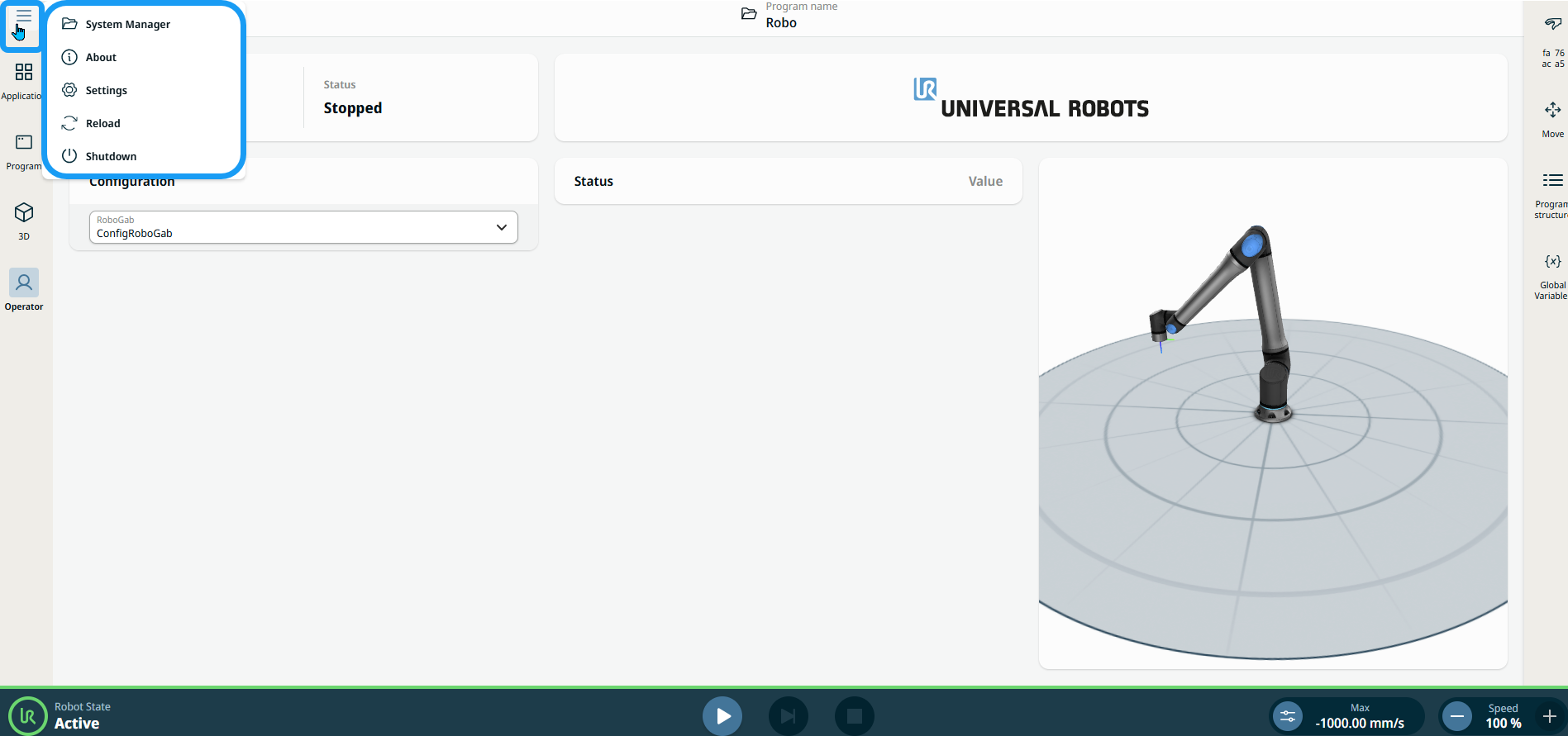Open Settings from the menu
1568x736 pixels.
[x=106, y=91]
